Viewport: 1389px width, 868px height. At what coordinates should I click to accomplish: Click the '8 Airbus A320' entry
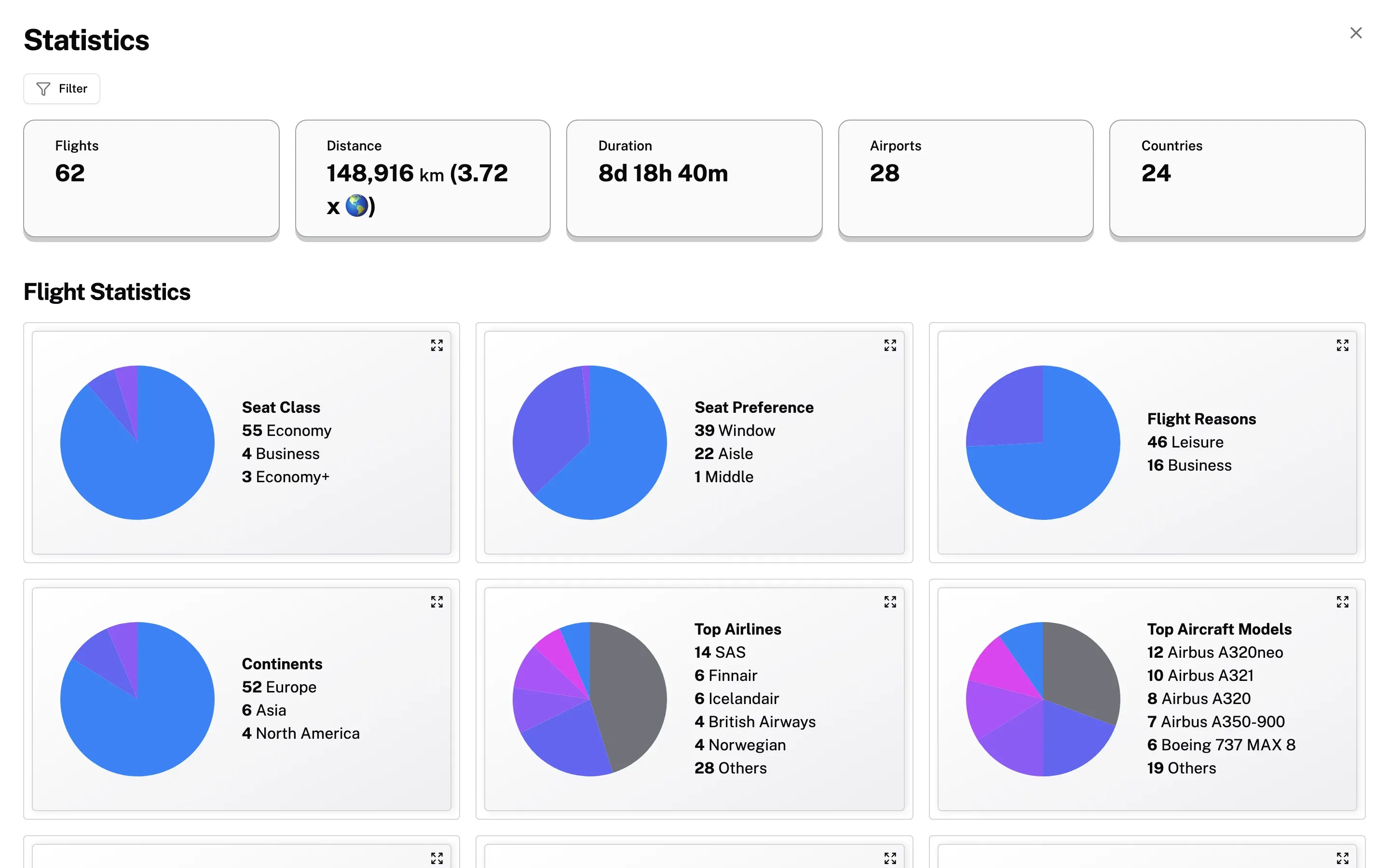point(1198,699)
